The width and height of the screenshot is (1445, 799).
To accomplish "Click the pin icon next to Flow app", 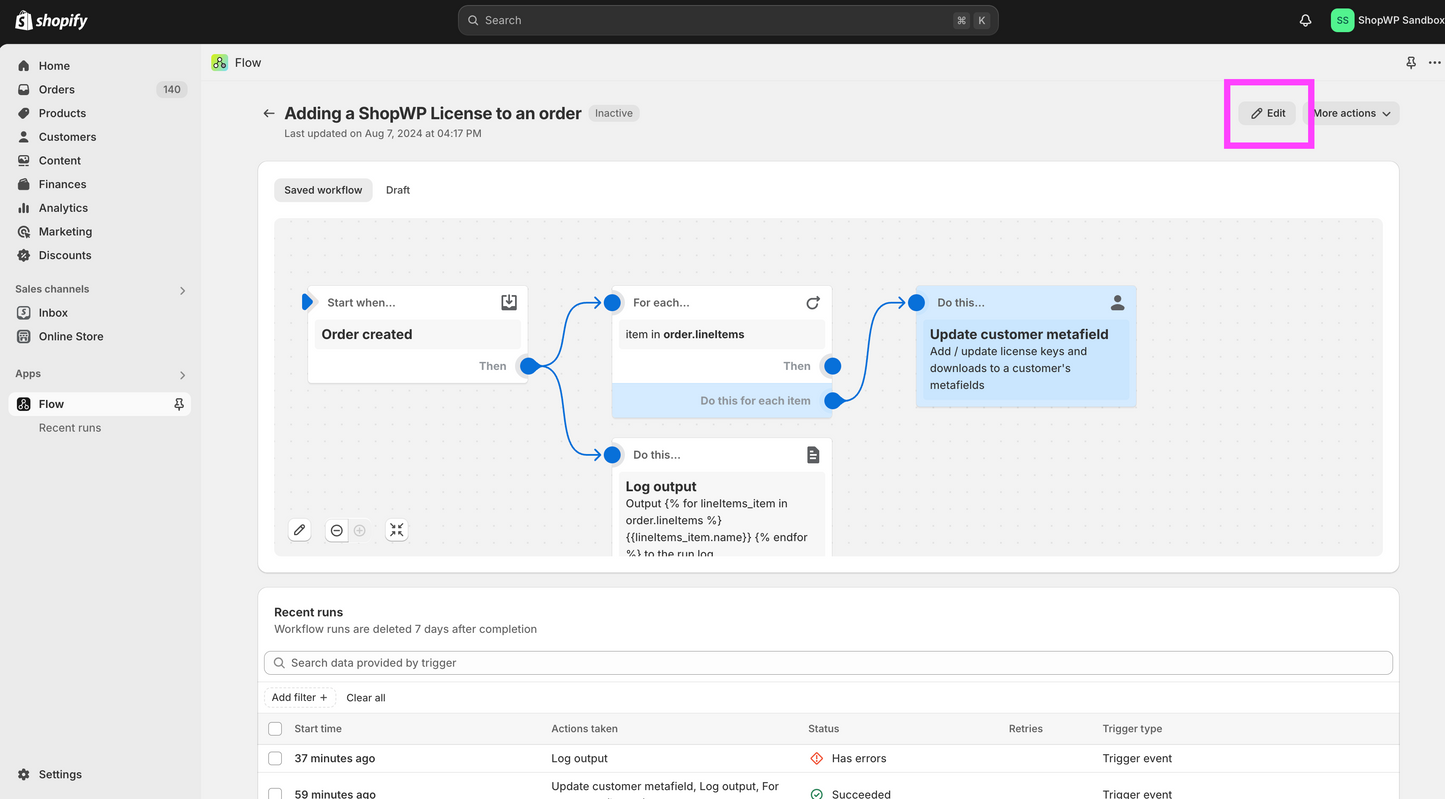I will [x=179, y=404].
